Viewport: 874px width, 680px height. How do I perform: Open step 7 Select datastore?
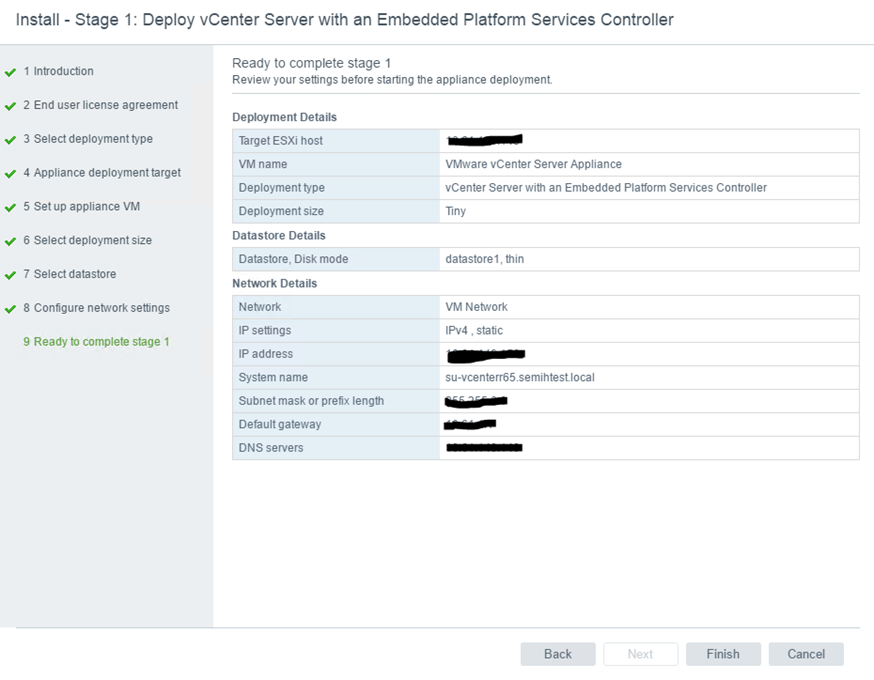tap(69, 274)
